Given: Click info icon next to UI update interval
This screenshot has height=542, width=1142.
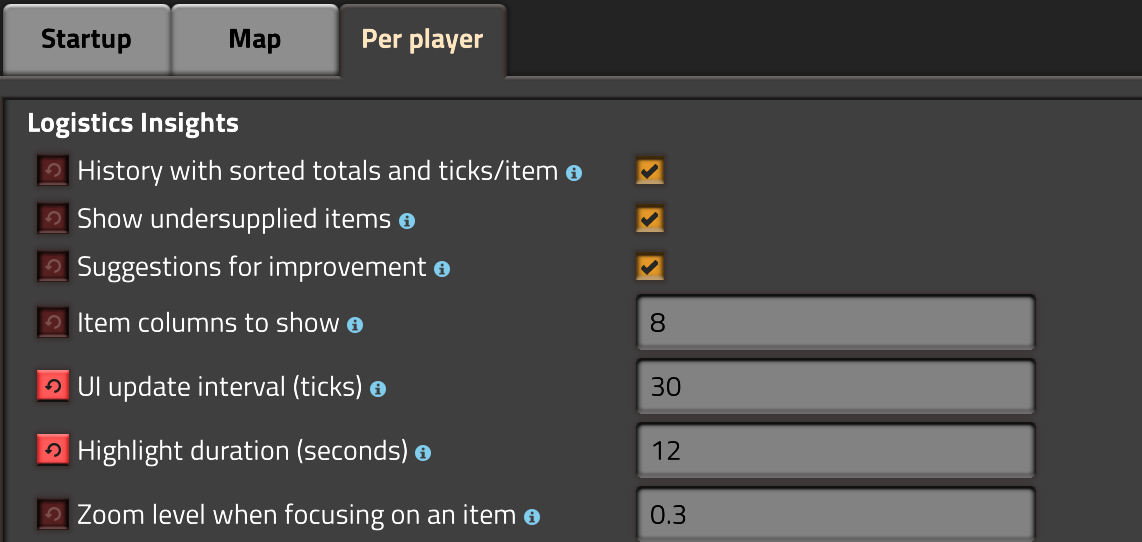Looking at the screenshot, I should click(x=377, y=389).
